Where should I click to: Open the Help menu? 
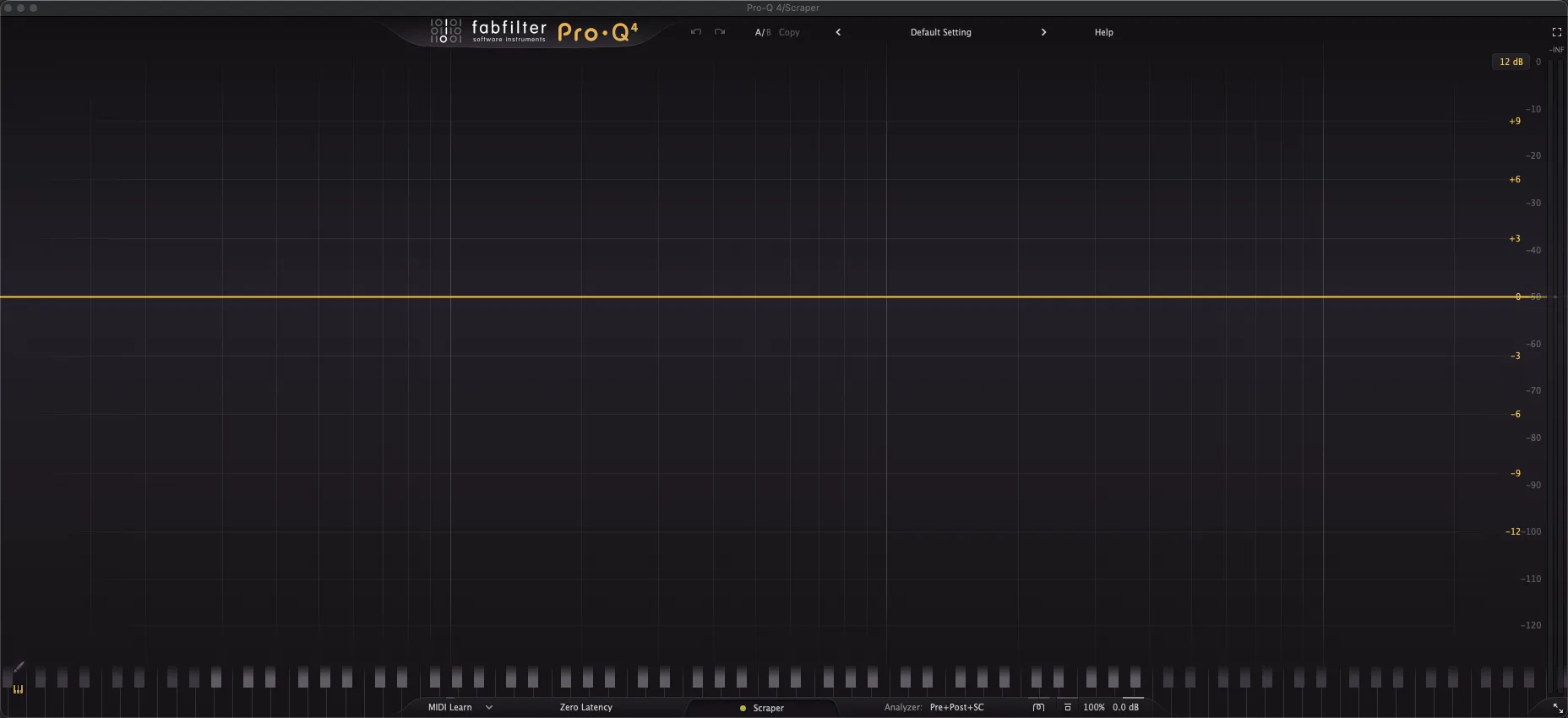click(x=1103, y=32)
